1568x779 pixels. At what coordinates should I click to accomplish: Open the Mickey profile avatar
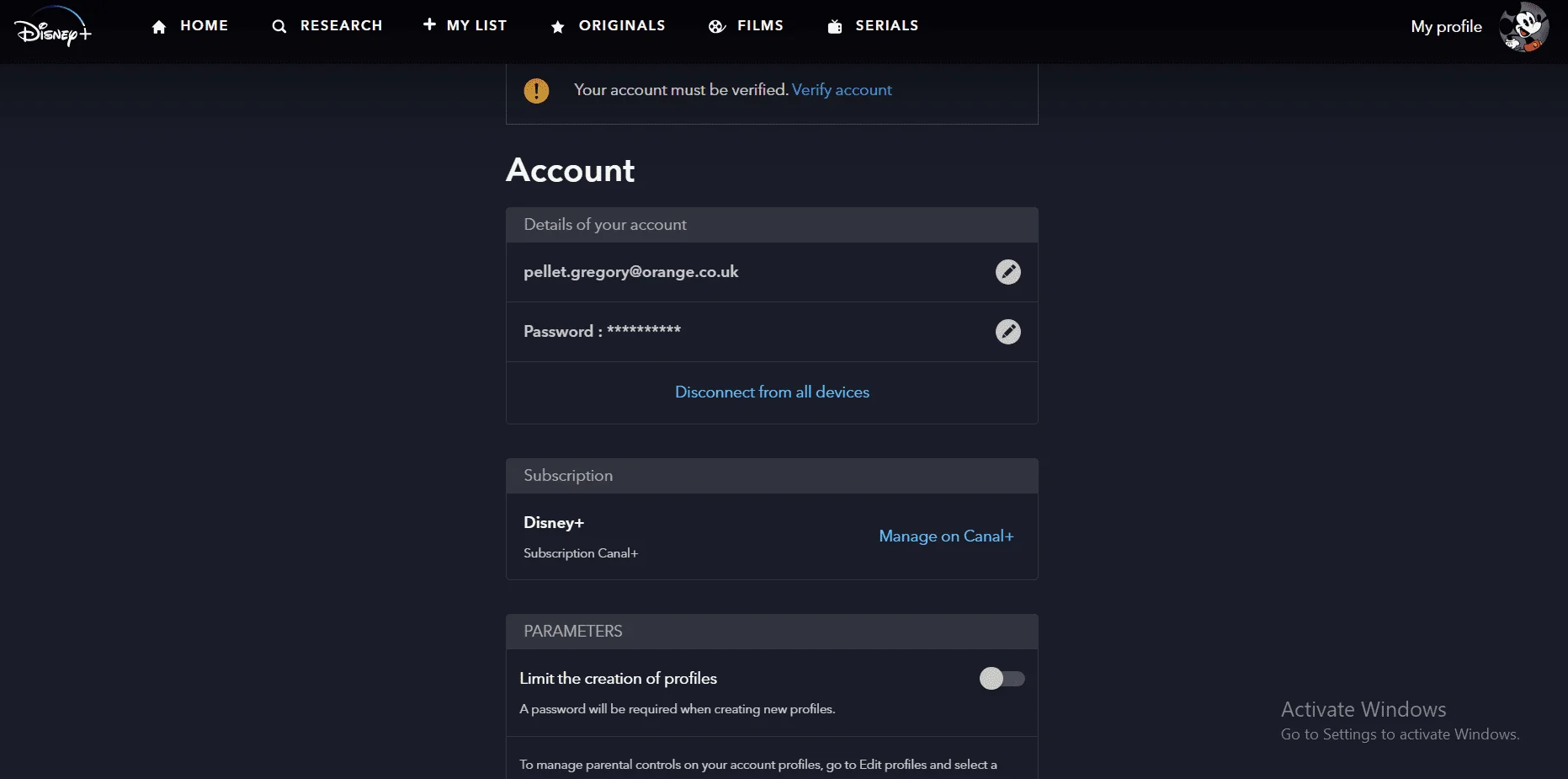tap(1524, 27)
